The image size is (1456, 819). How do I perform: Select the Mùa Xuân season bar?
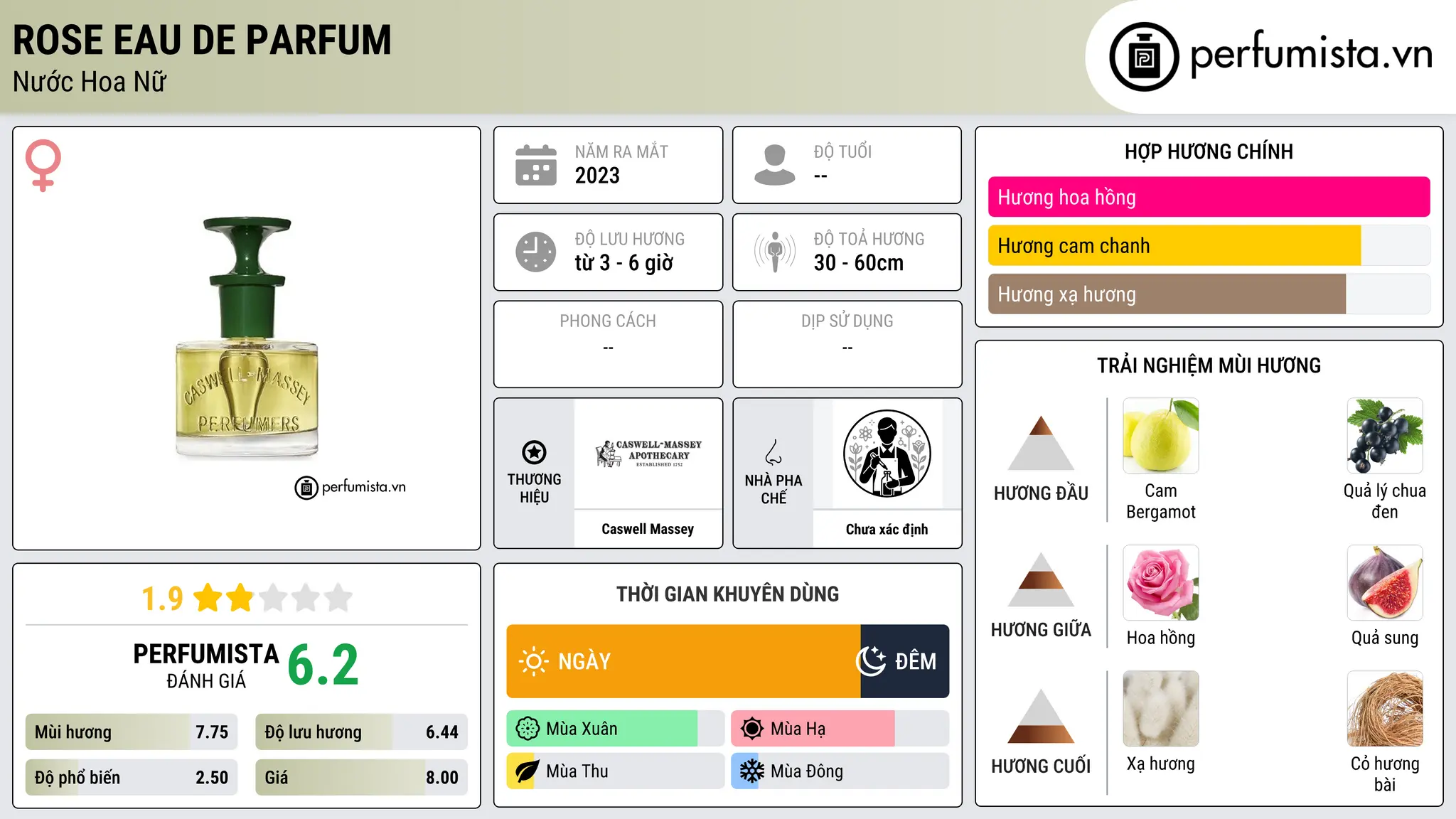616,729
